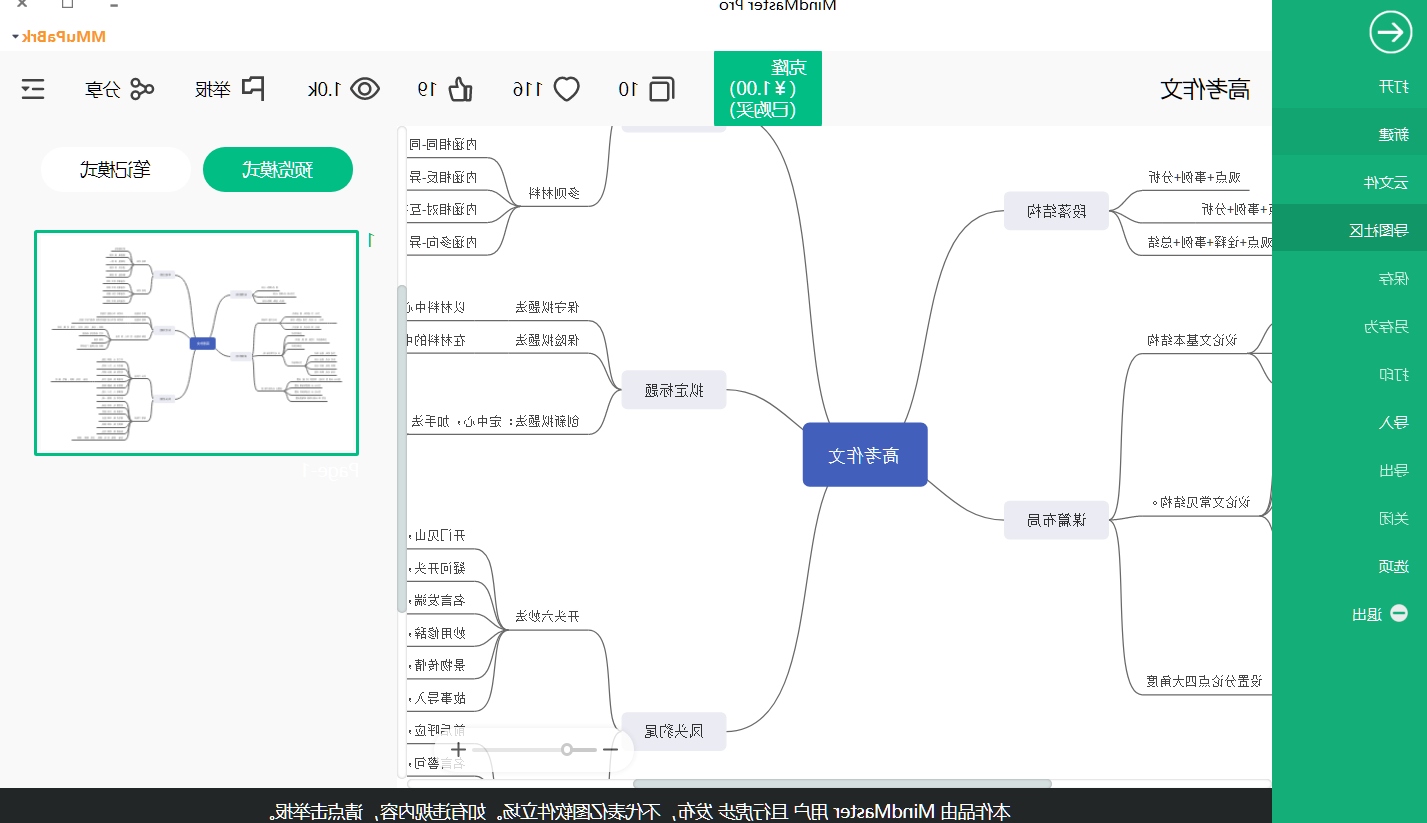Click the 高考作文 title in header
This screenshot has height=823, width=1427.
pos(1206,89)
